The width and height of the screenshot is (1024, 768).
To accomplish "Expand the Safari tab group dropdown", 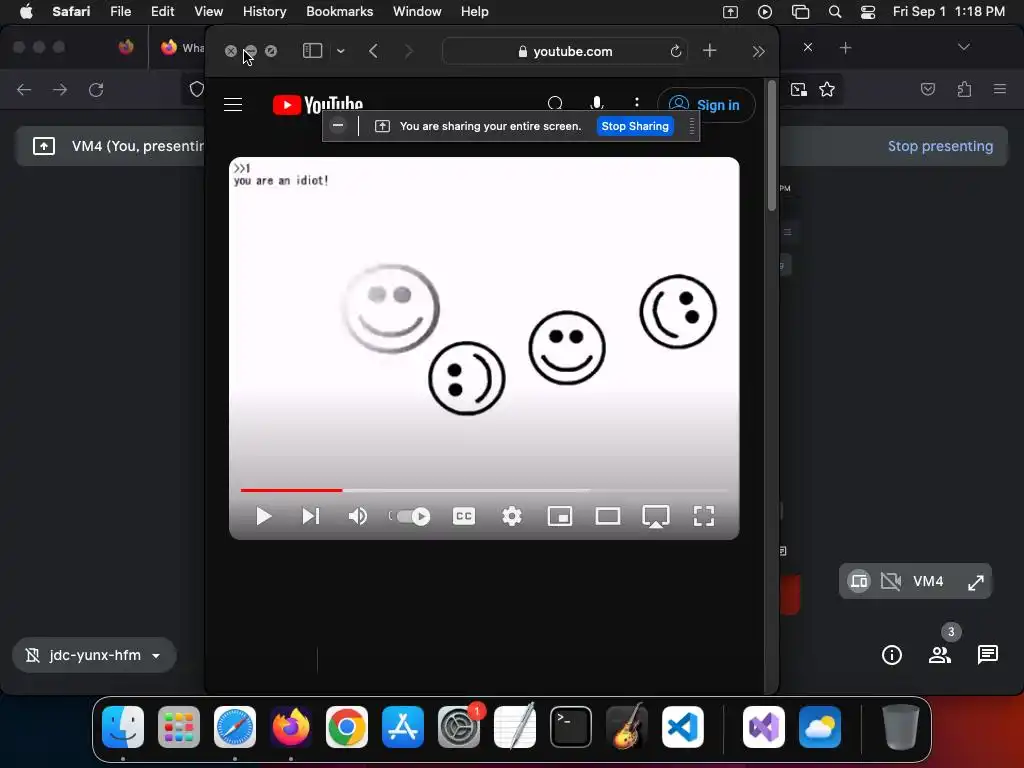I will click(341, 51).
